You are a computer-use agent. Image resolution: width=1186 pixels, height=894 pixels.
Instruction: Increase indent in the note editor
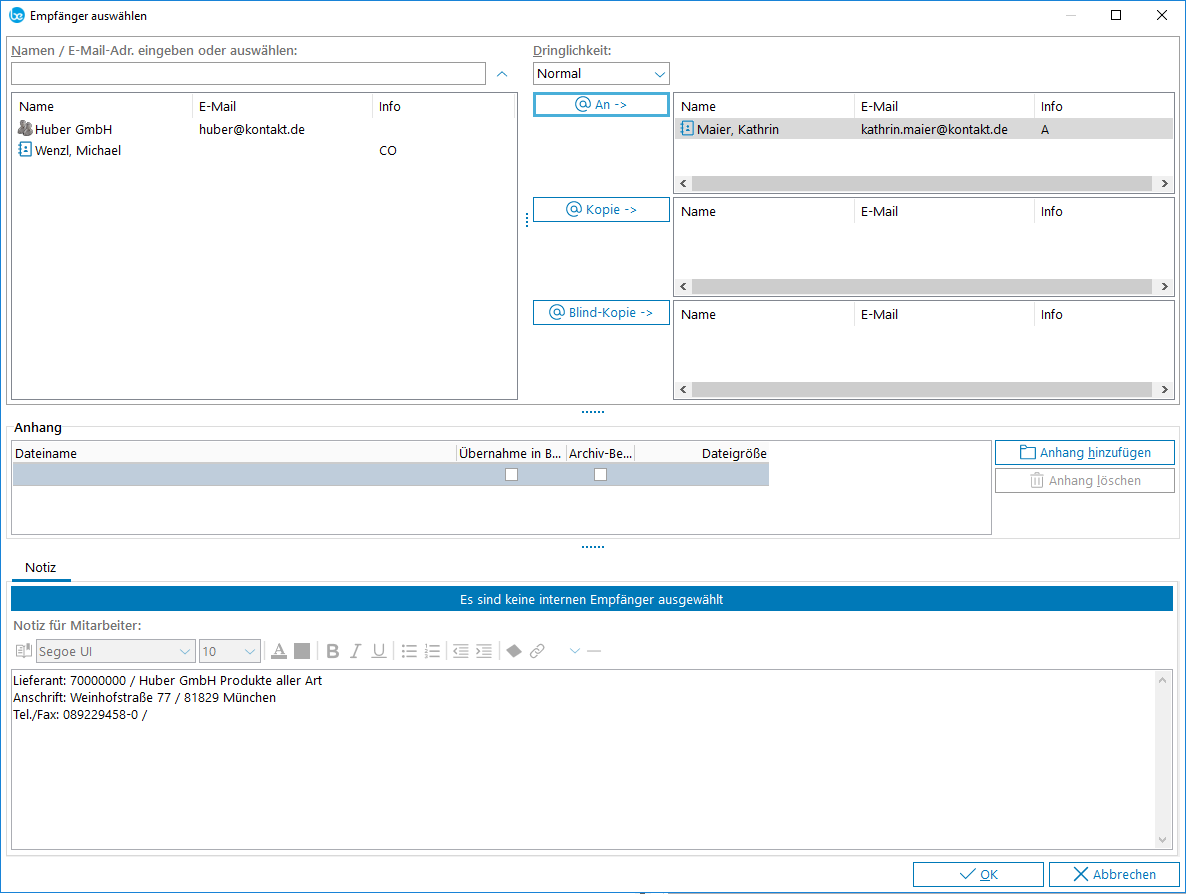(x=483, y=651)
